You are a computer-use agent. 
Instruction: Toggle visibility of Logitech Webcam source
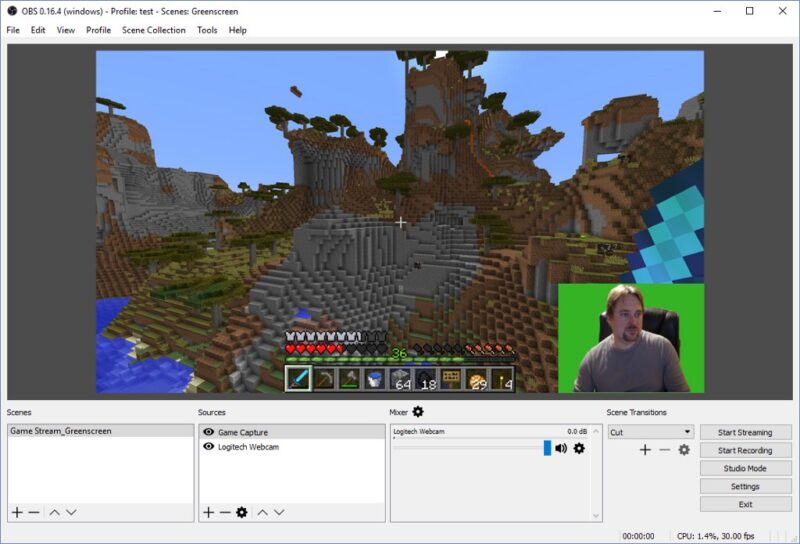[208, 447]
